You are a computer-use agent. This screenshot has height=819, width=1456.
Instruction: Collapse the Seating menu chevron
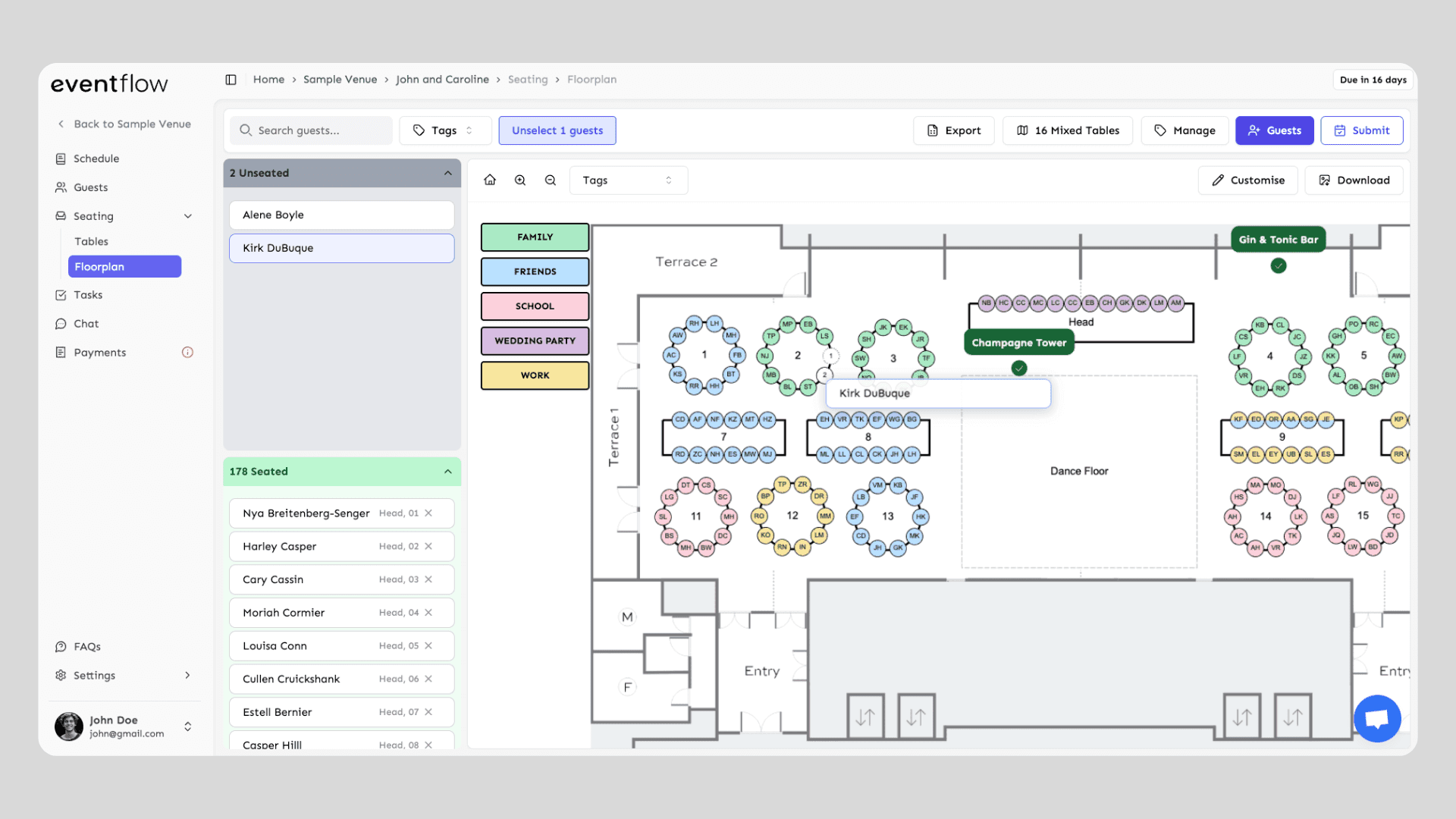(188, 216)
